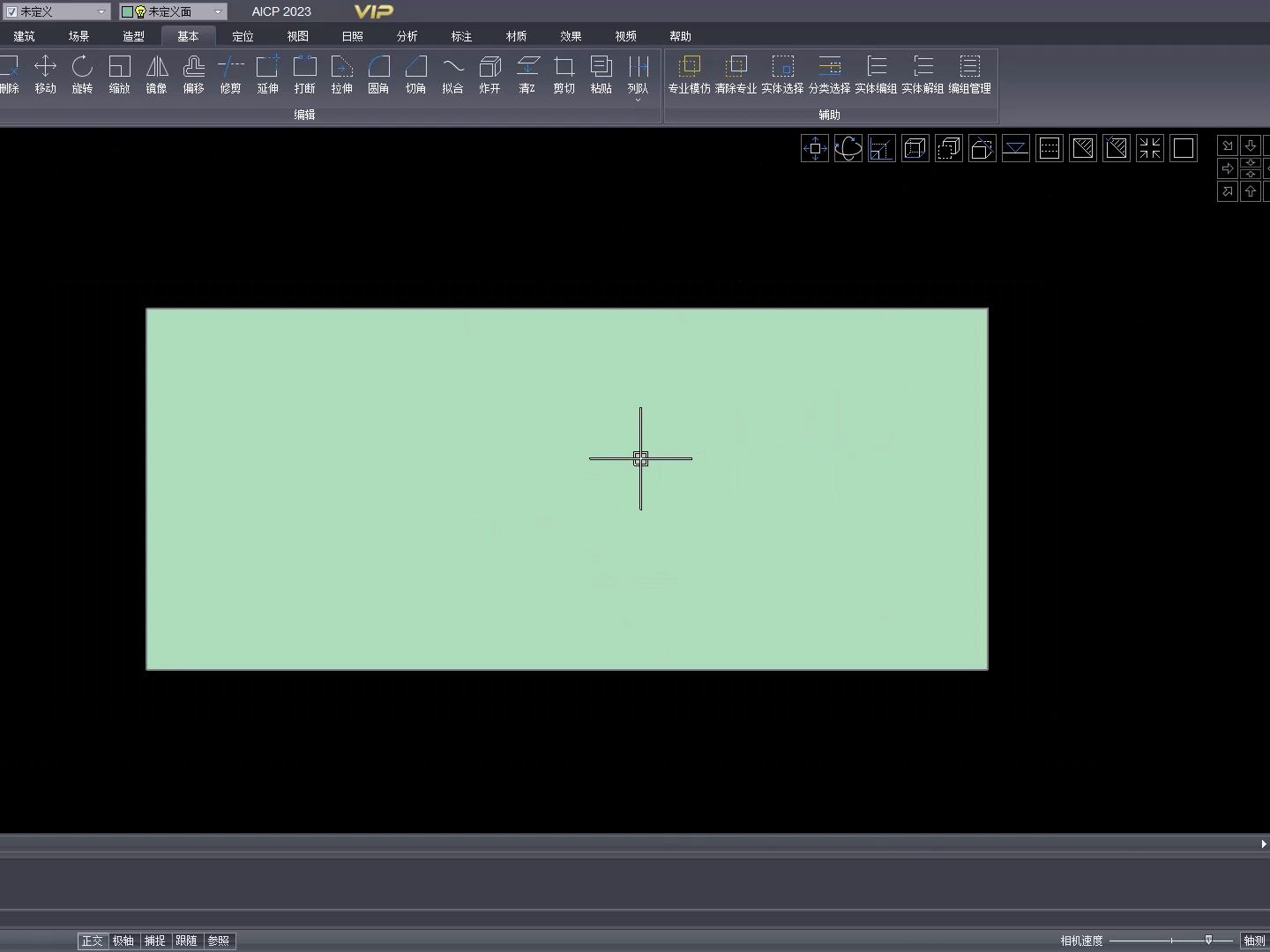Screen dimensions: 1270x952
Task: Select the 拉伸 (Stretch) tool
Action: click(x=341, y=75)
